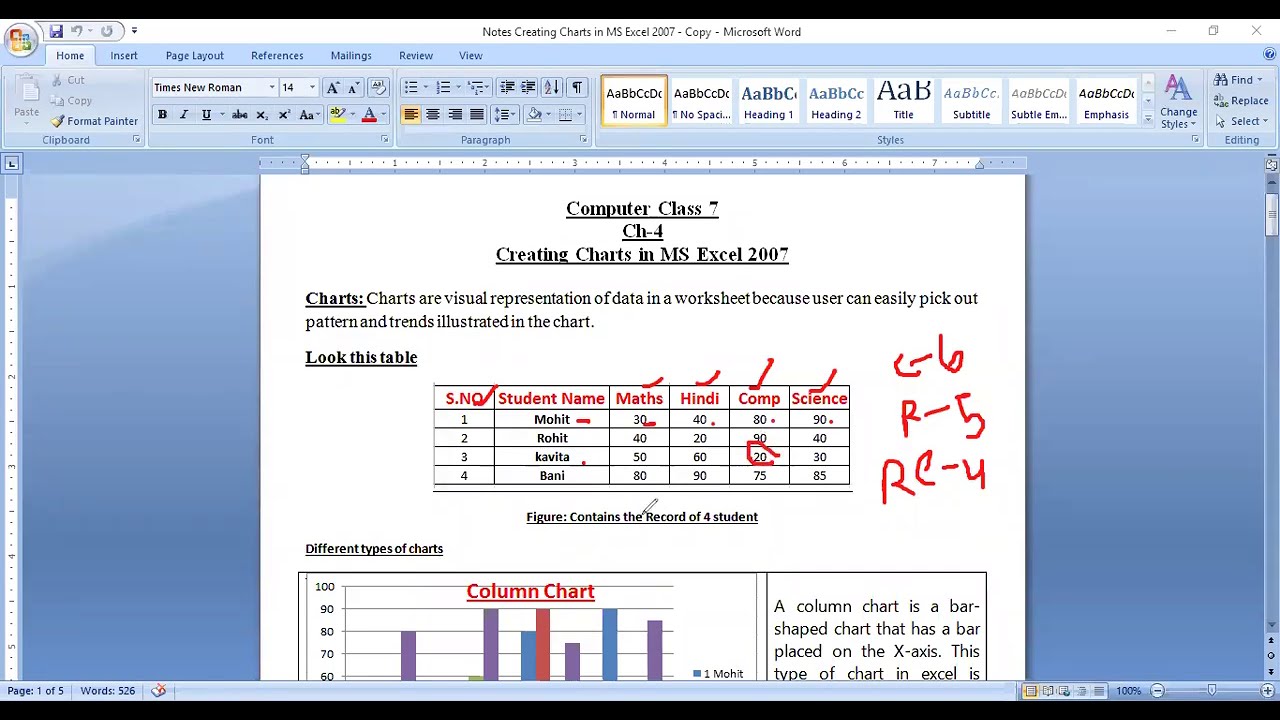Open the Borders dropdown
Viewport: 1280px width, 720px height.
pyautogui.click(x=581, y=115)
